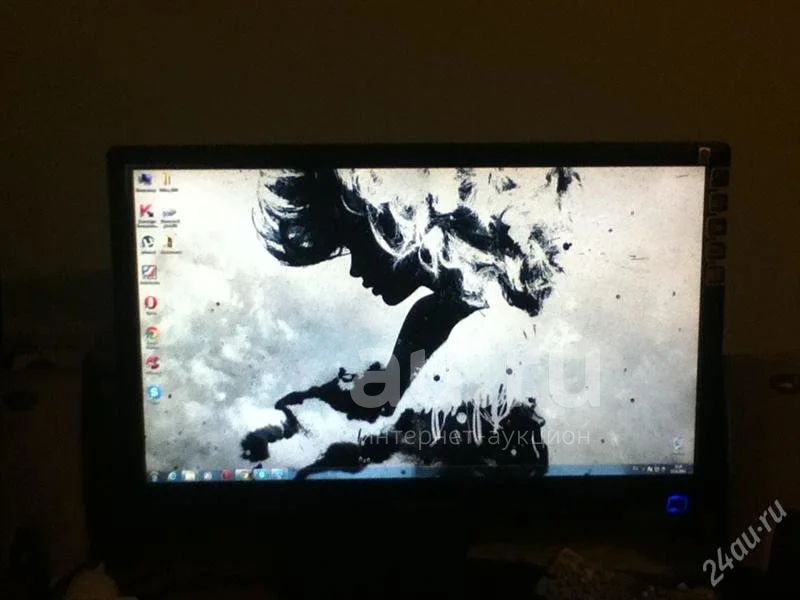Click the Chrome taskbar button
The width and height of the screenshot is (800, 600).
tap(243, 475)
